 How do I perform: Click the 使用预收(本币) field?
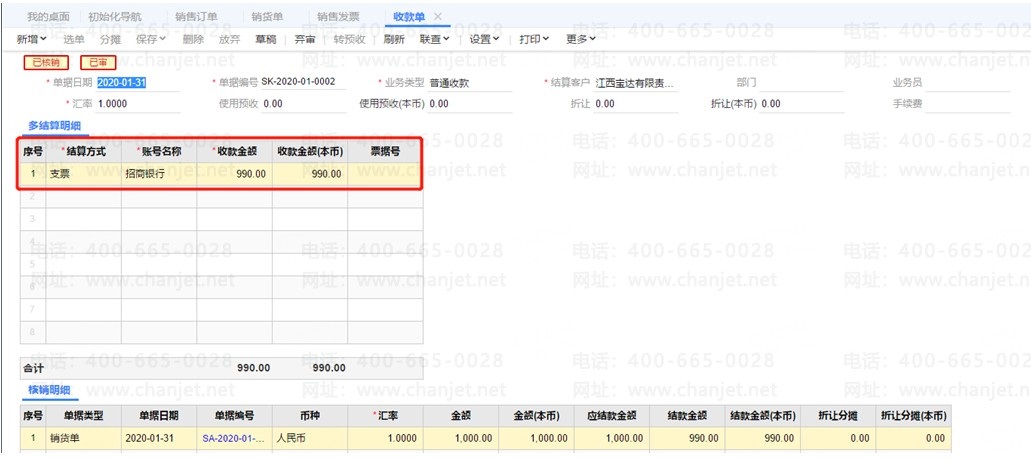point(468,104)
